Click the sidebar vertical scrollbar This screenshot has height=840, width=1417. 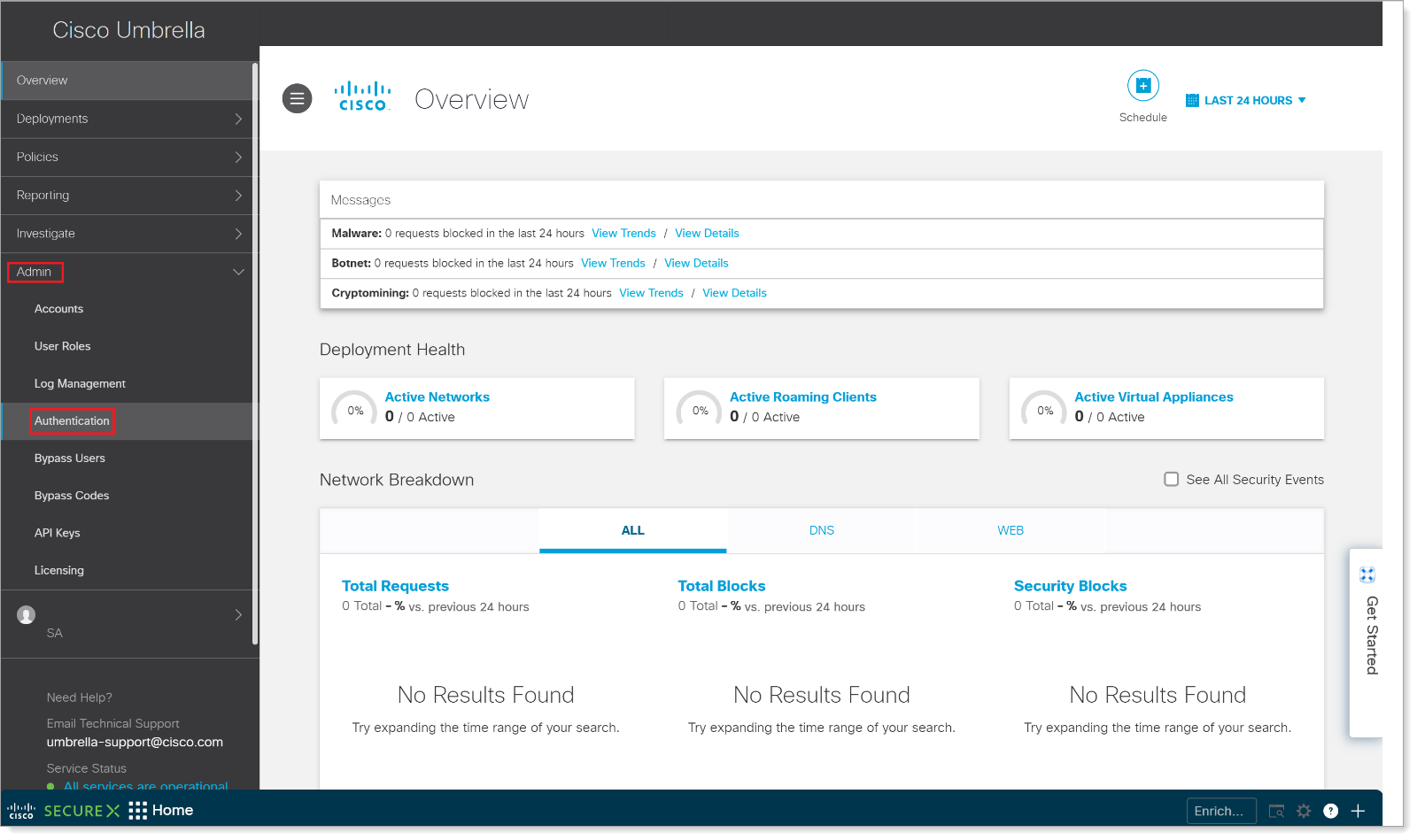[255, 354]
